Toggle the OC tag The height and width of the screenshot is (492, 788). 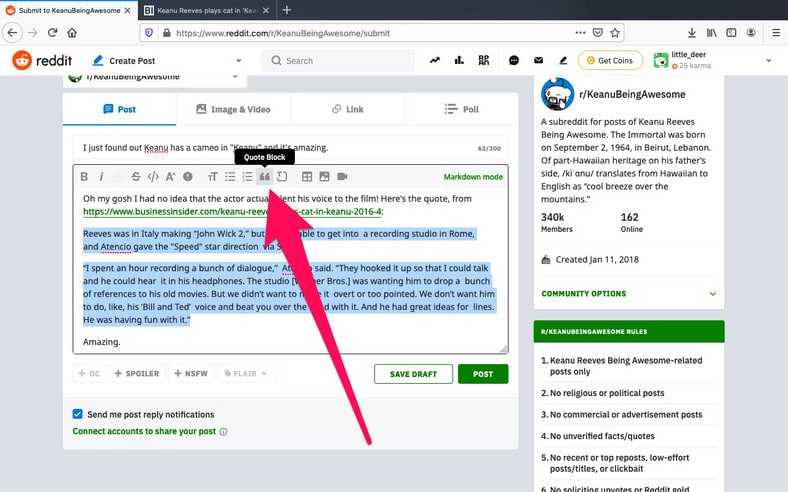(x=89, y=373)
